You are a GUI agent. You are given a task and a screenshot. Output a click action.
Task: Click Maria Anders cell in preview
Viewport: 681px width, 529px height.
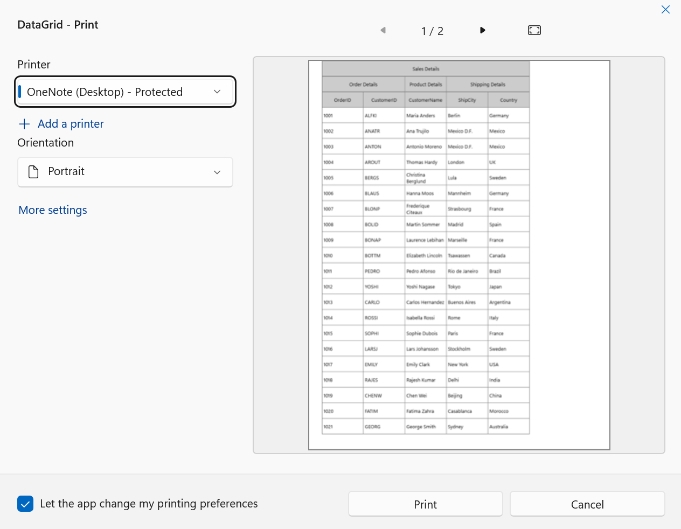426,116
